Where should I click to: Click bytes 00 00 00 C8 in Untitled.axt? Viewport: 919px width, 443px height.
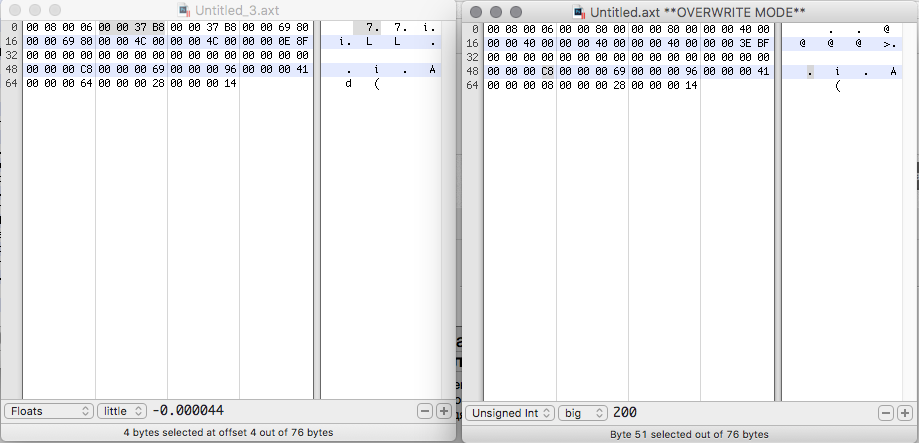coord(521,71)
